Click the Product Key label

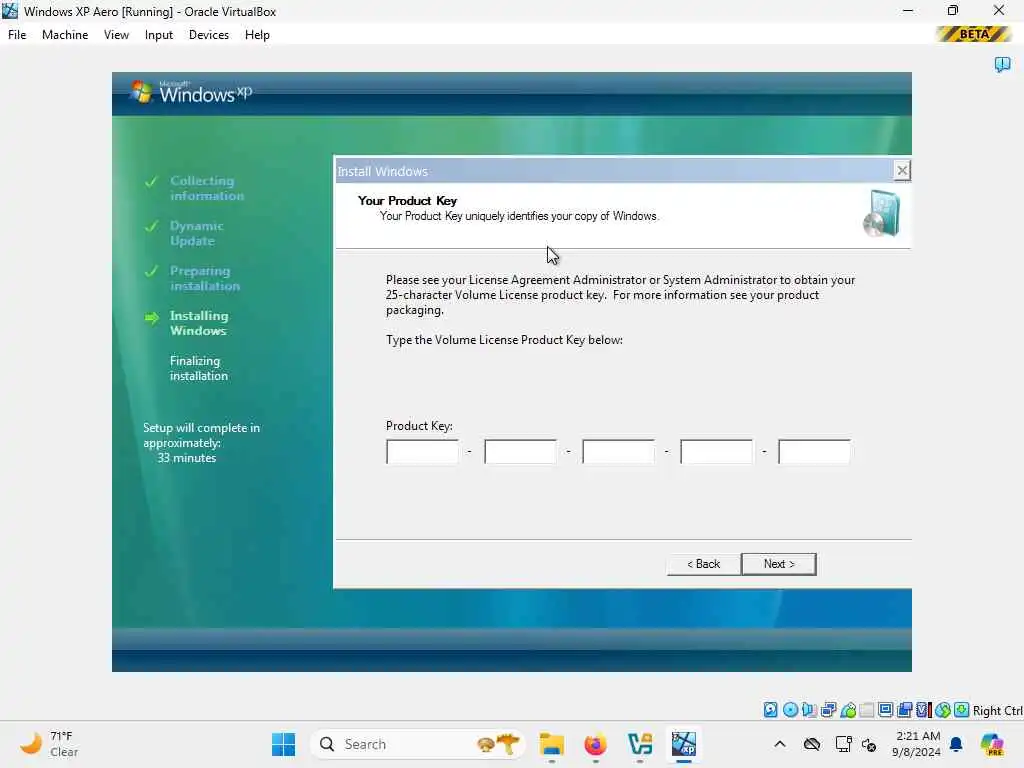(419, 426)
